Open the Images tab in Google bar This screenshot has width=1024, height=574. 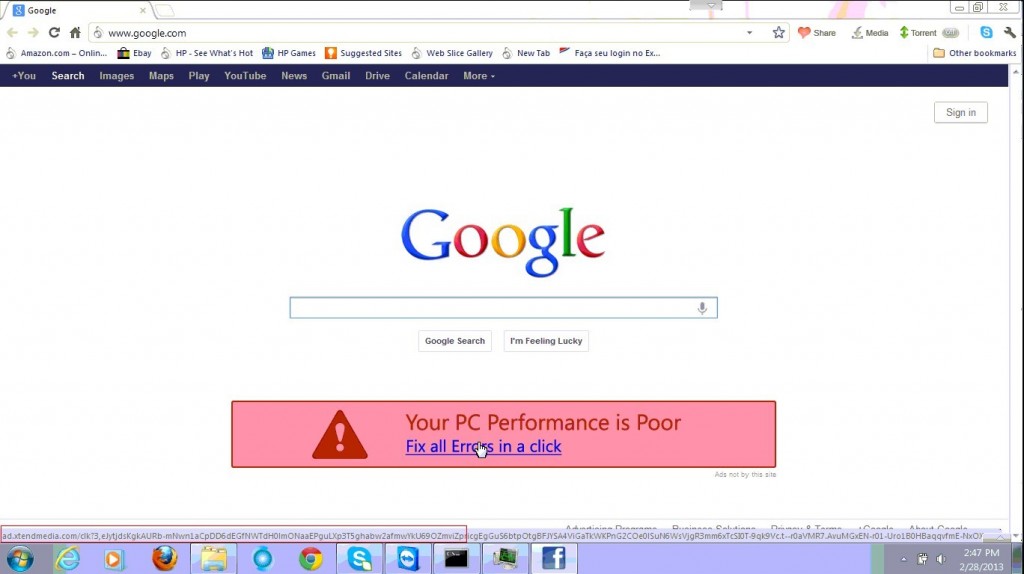point(116,76)
